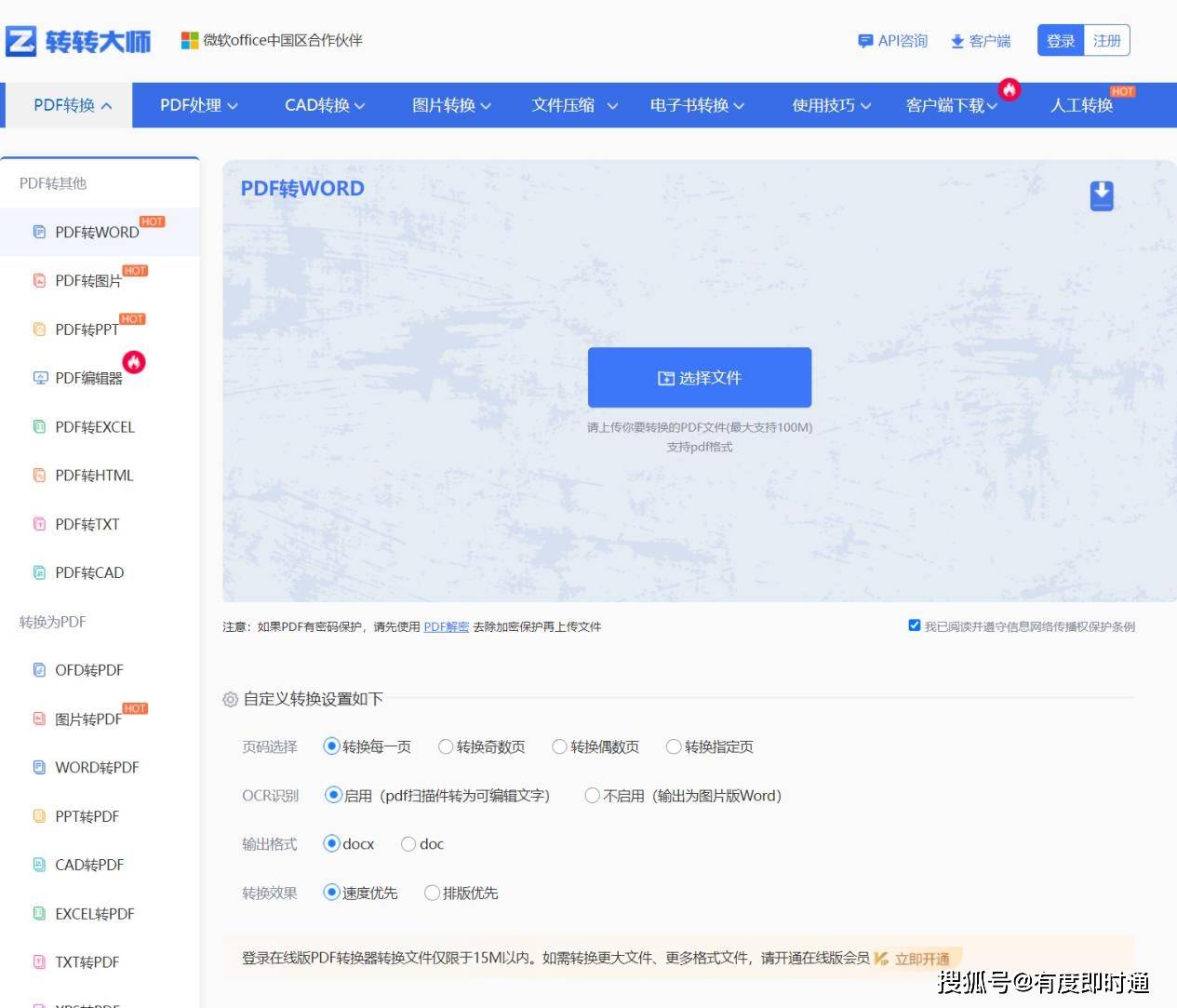Uncheck the 我已阅读并遵守 agreement checkbox
1177x1008 pixels.
coord(915,625)
